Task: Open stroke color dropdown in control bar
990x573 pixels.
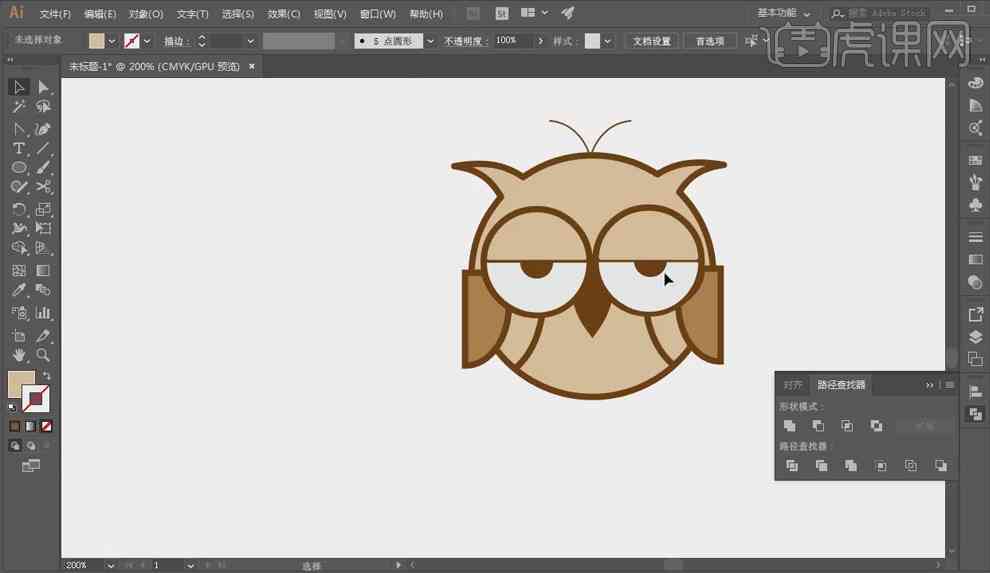Action: pos(147,41)
